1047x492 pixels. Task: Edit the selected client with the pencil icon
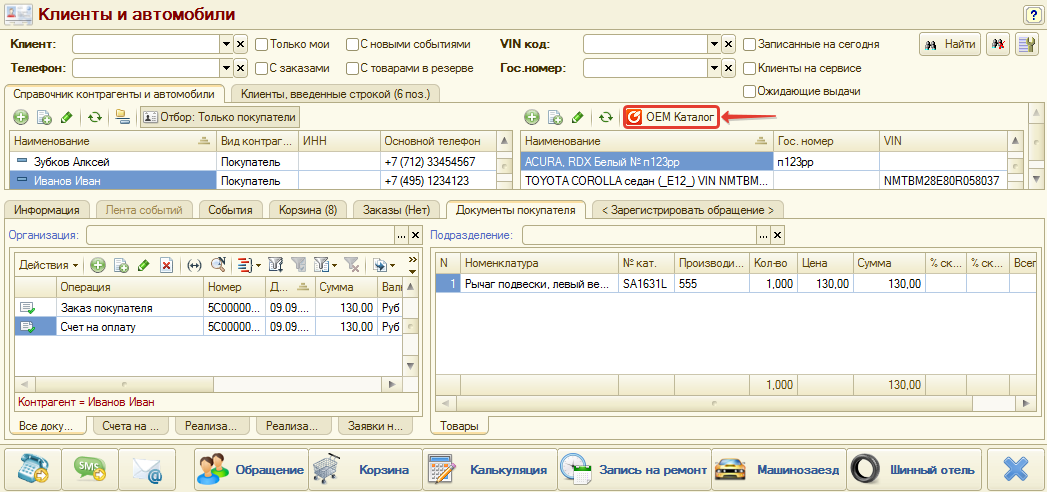66,117
